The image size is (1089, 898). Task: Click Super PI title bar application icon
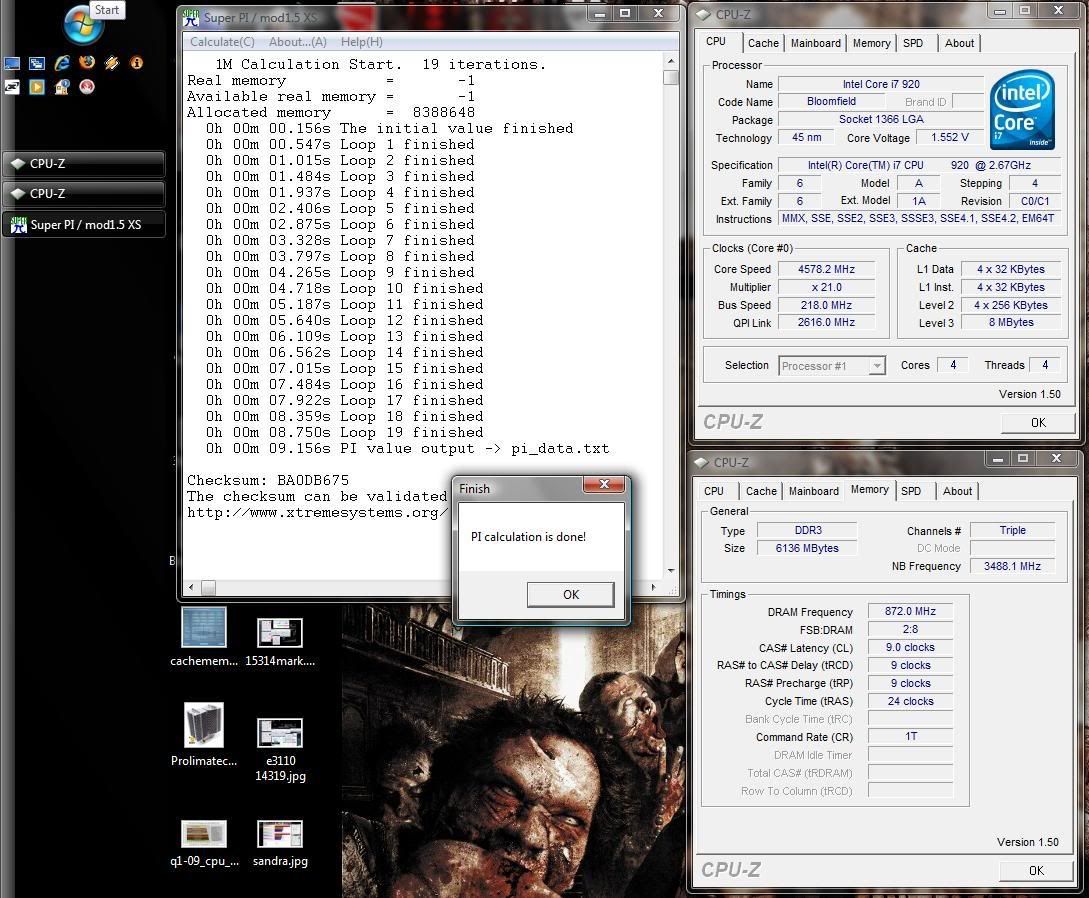190,18
